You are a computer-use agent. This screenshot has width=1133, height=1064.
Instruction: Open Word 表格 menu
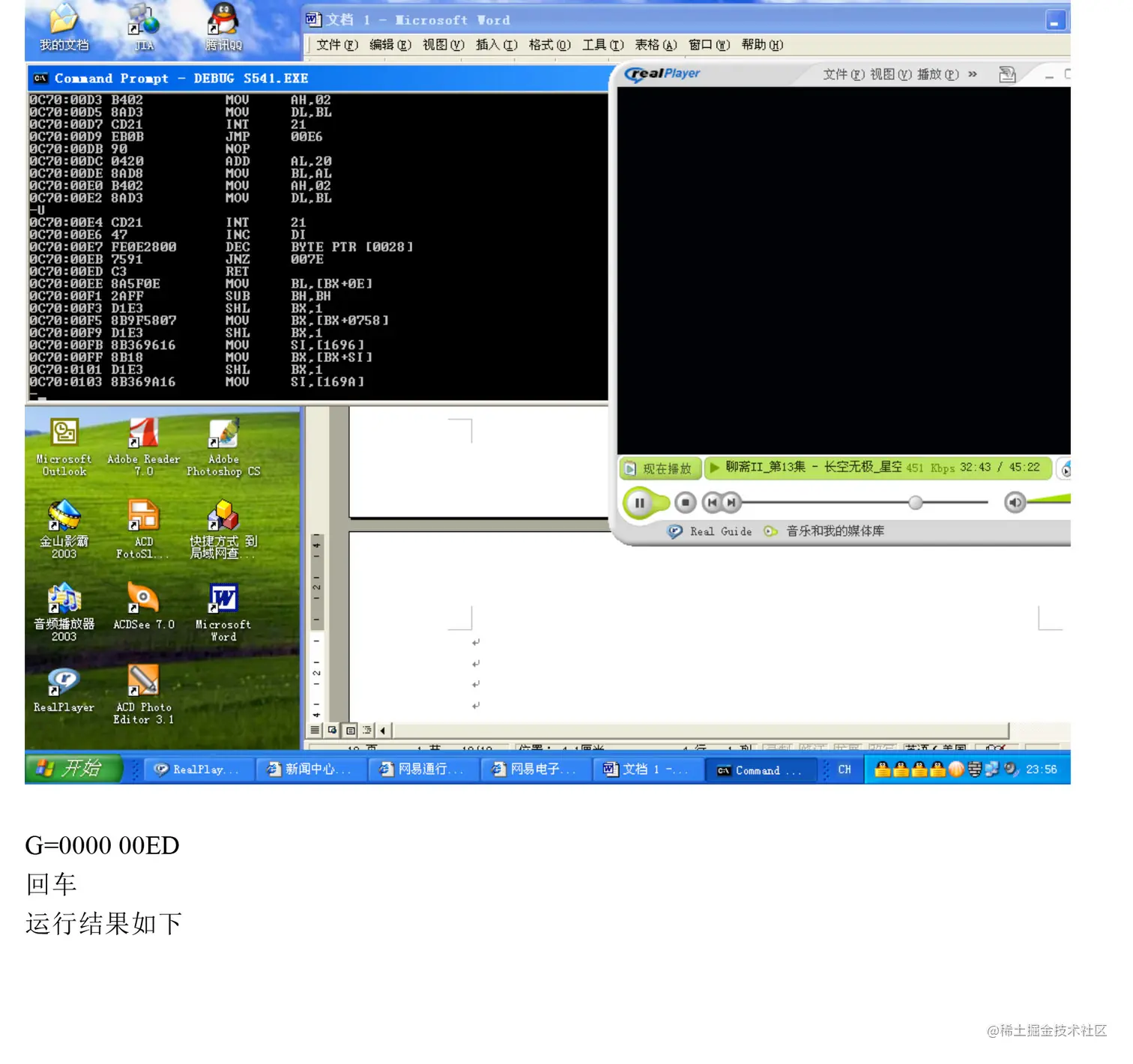click(656, 45)
